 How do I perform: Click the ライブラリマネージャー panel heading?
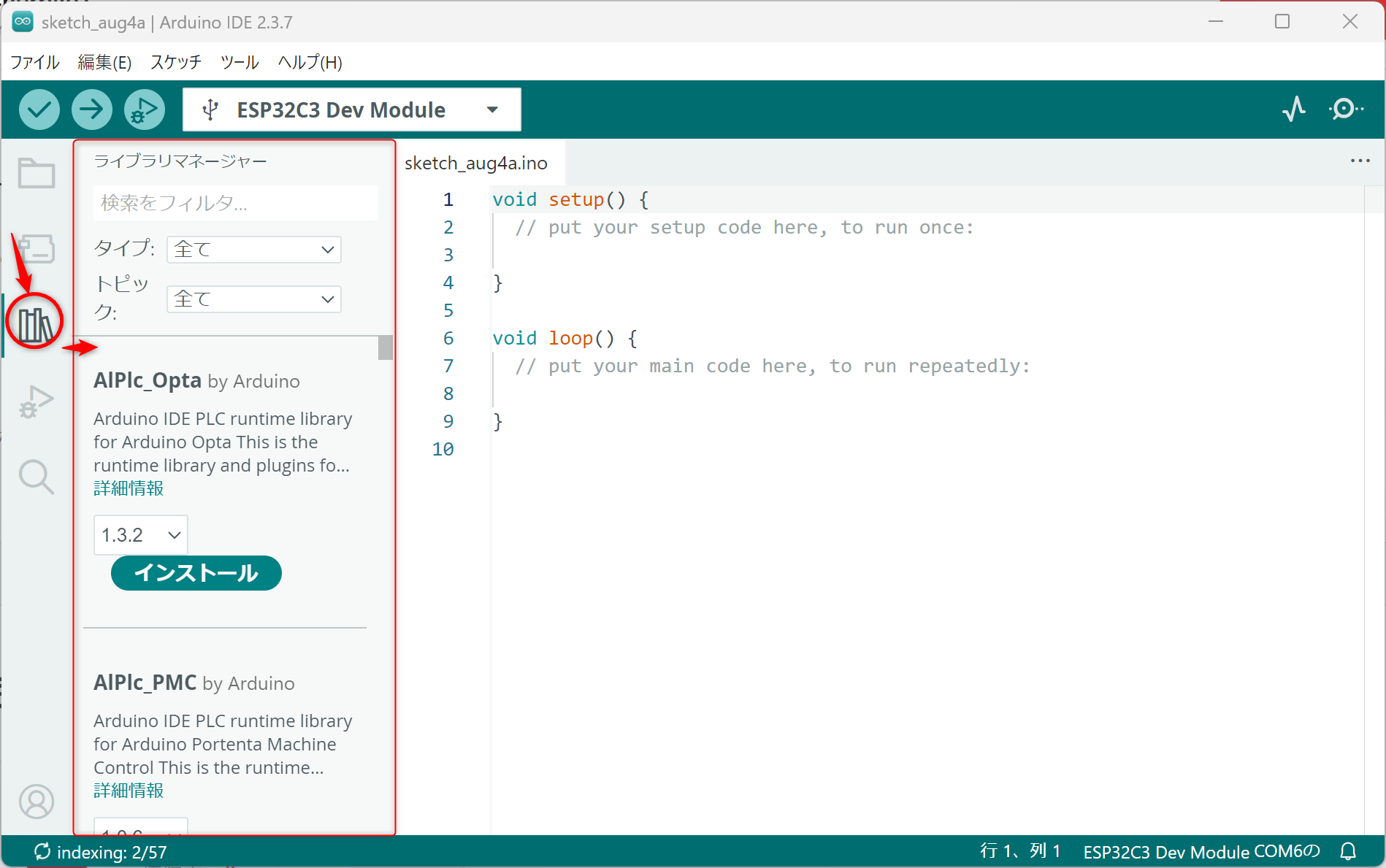point(180,161)
